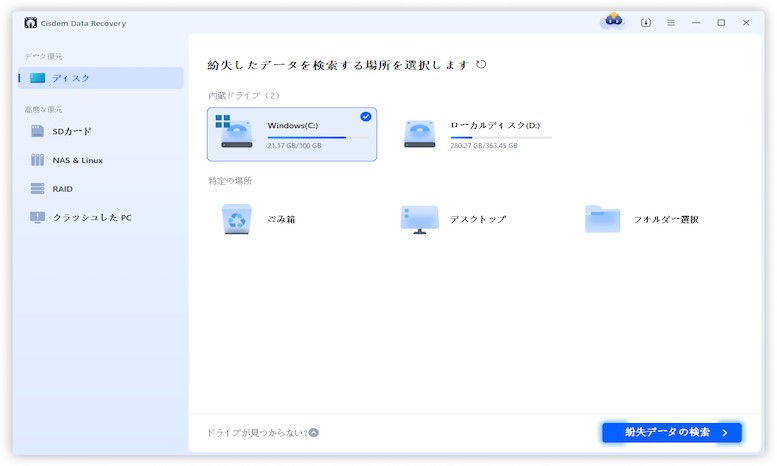777x466 pixels.
Task: Click the RAID stack icon in sidebar
Action: 37,188
